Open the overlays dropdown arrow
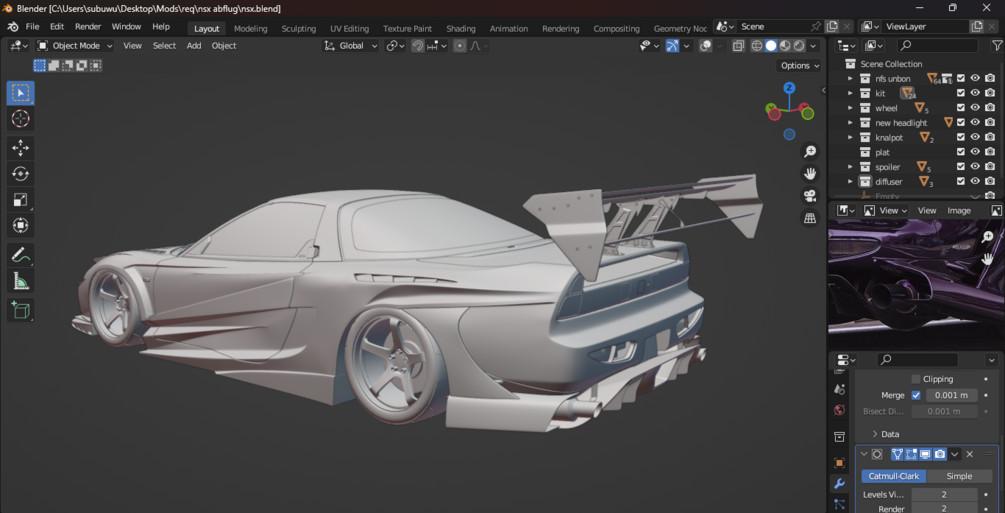Viewport: 1005px width, 513px height. pyautogui.click(x=721, y=46)
